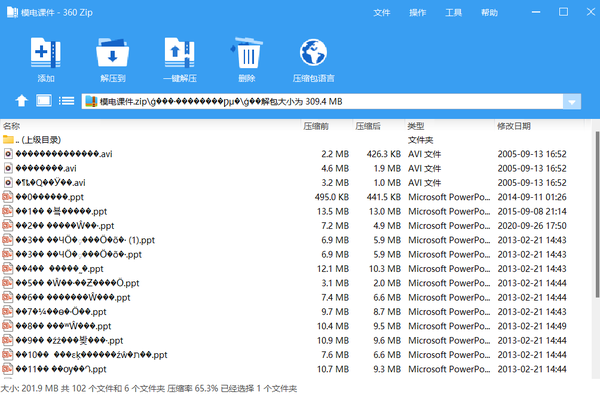Click icon of 12.1 MB ppt file
The height and width of the screenshot is (398, 600).
click(8, 269)
